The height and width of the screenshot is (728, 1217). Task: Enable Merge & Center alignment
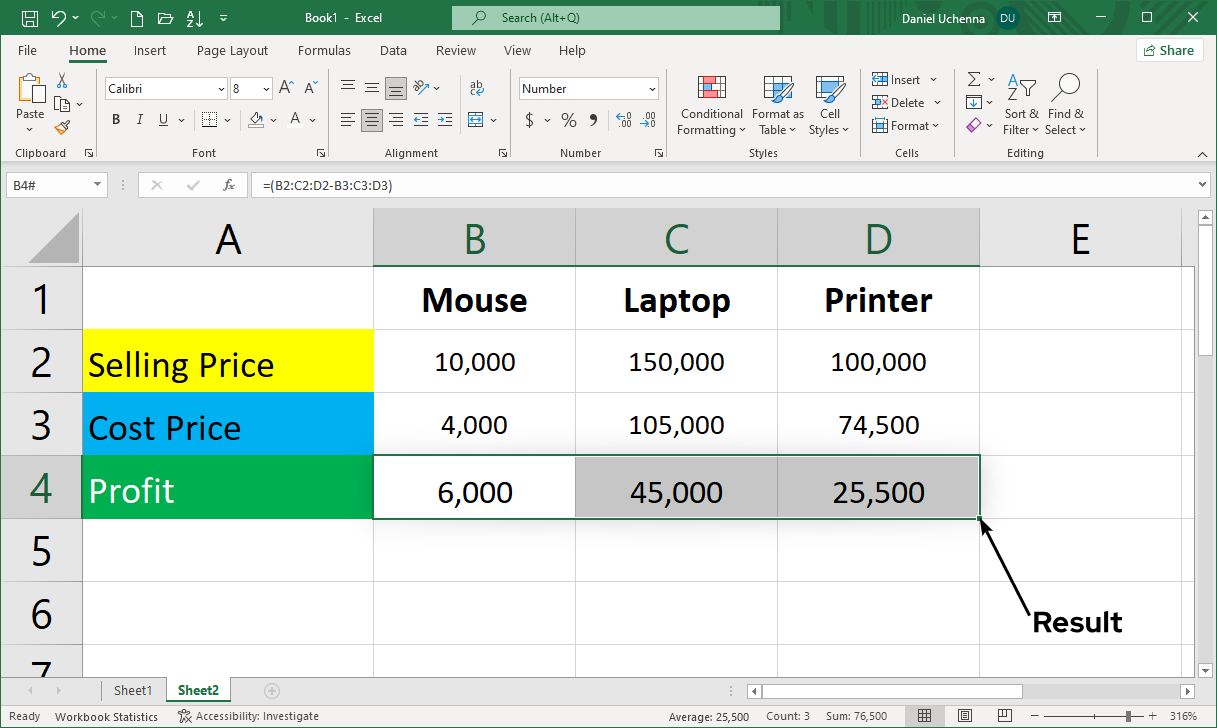tap(478, 118)
